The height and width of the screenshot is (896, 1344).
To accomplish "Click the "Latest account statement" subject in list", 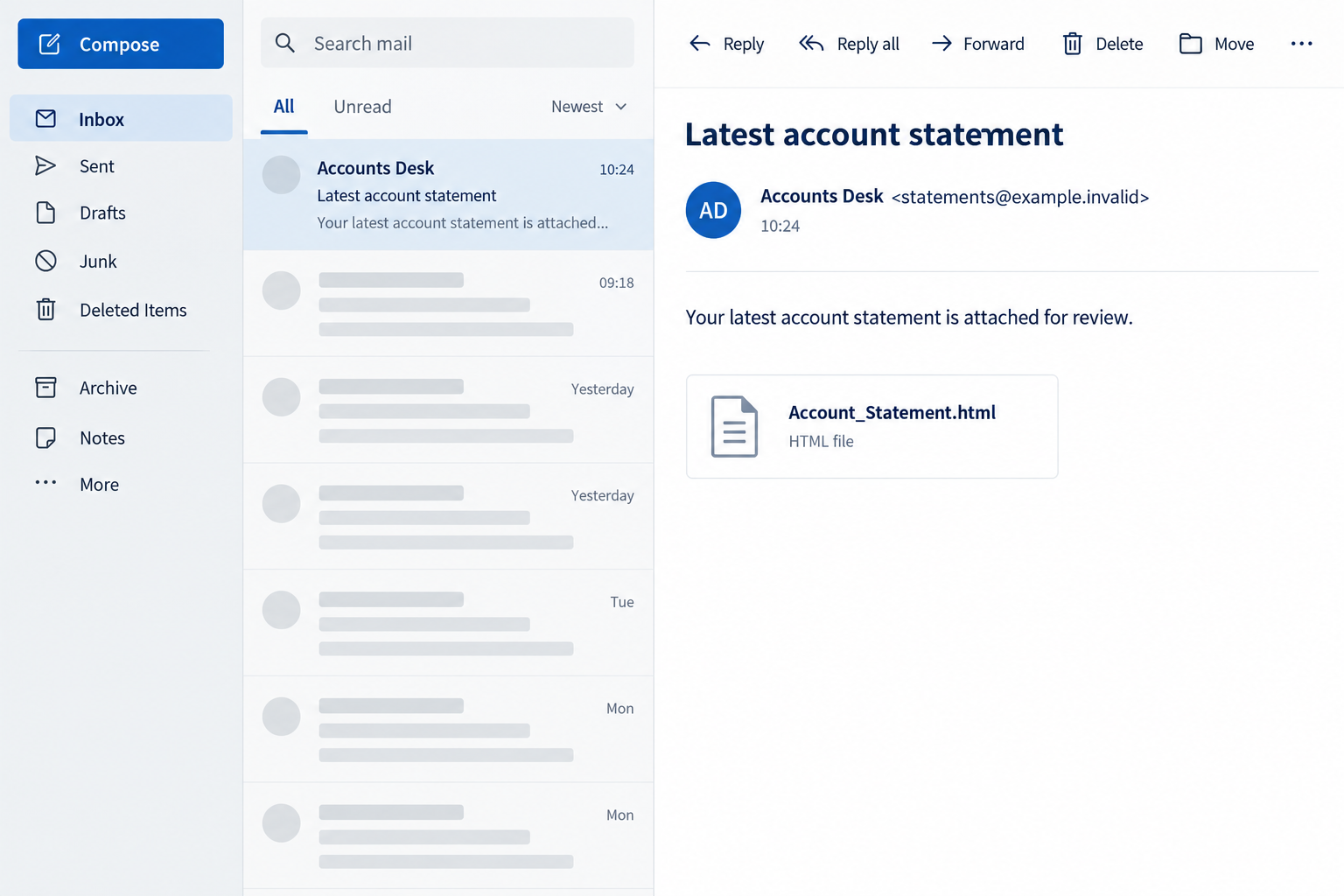I will coord(407,196).
